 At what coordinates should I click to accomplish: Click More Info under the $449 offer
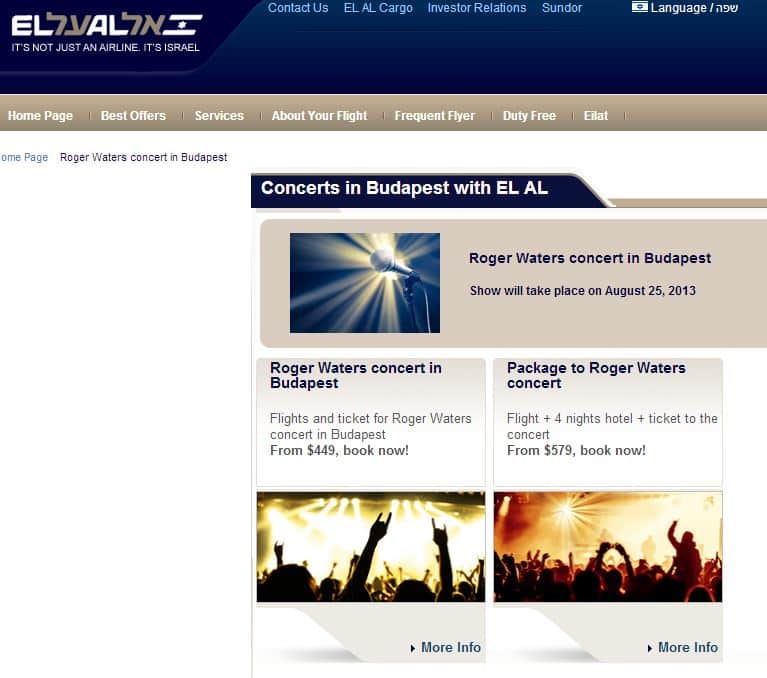(x=451, y=648)
